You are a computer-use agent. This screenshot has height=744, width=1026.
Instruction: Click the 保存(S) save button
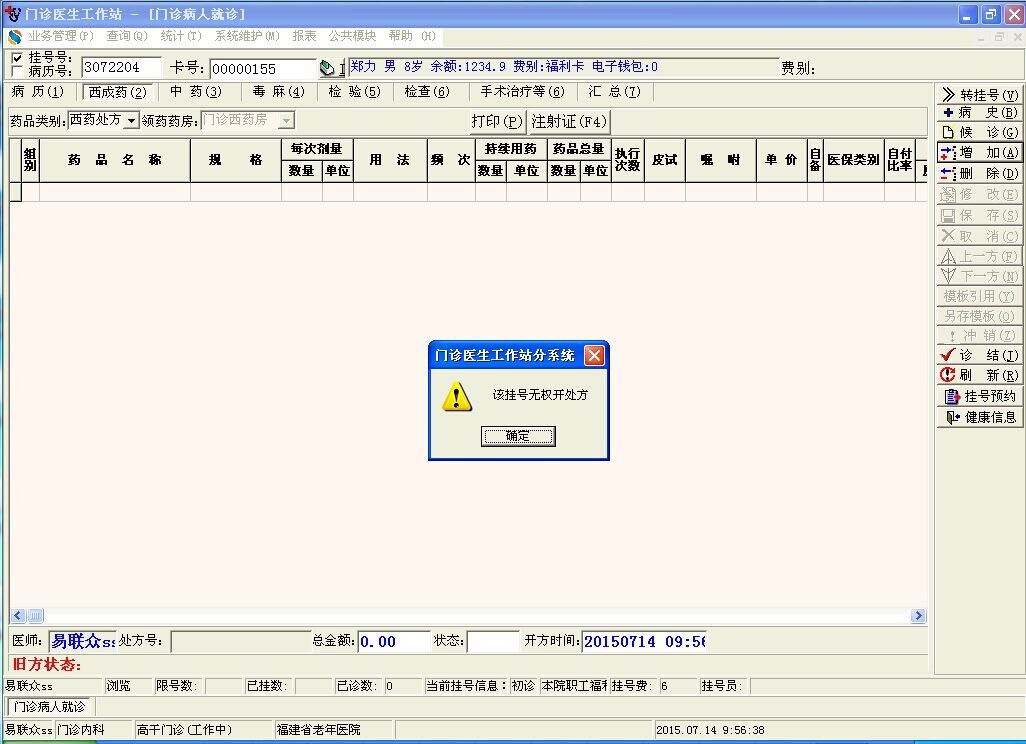[980, 215]
